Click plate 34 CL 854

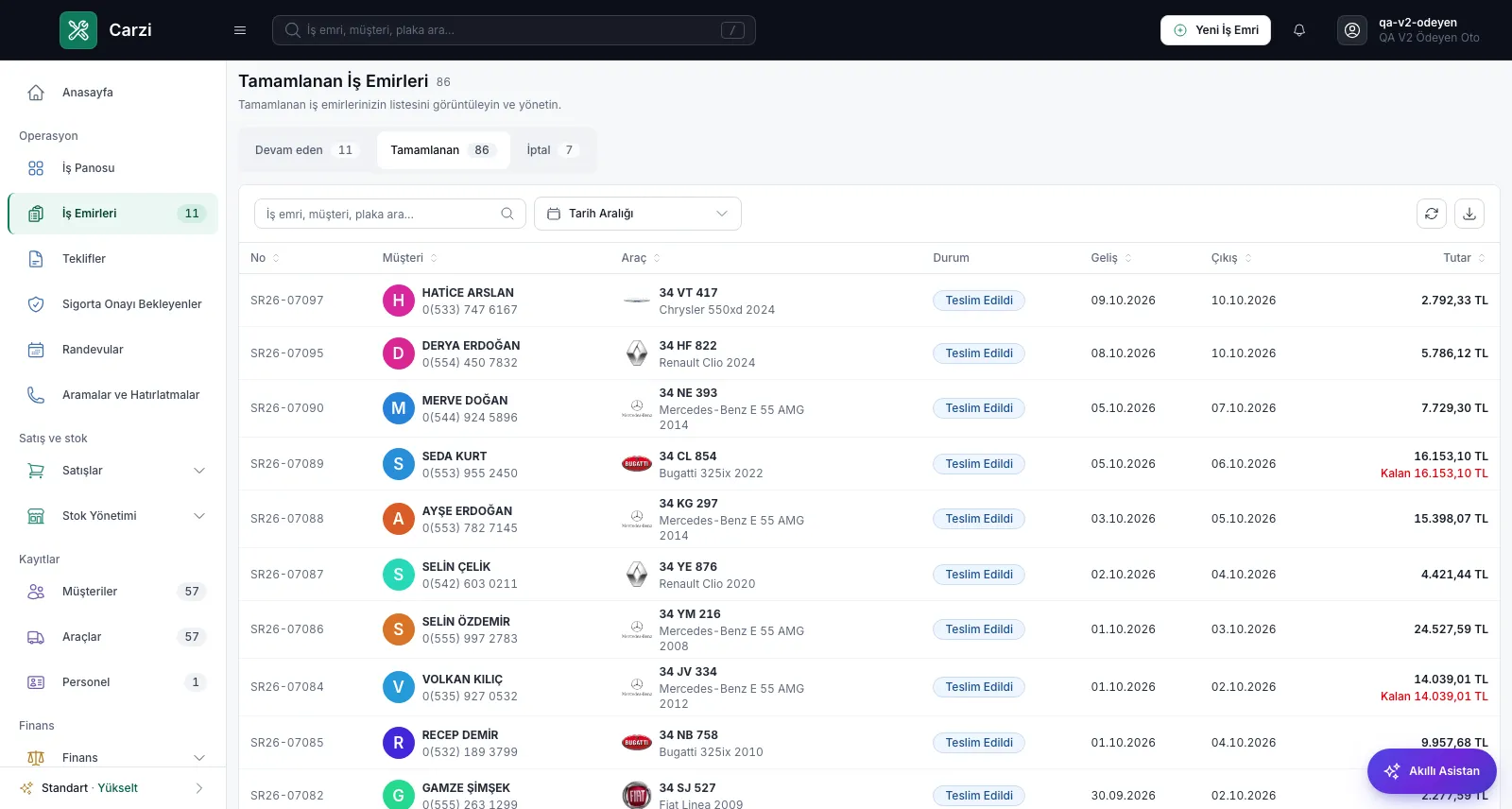pos(688,456)
